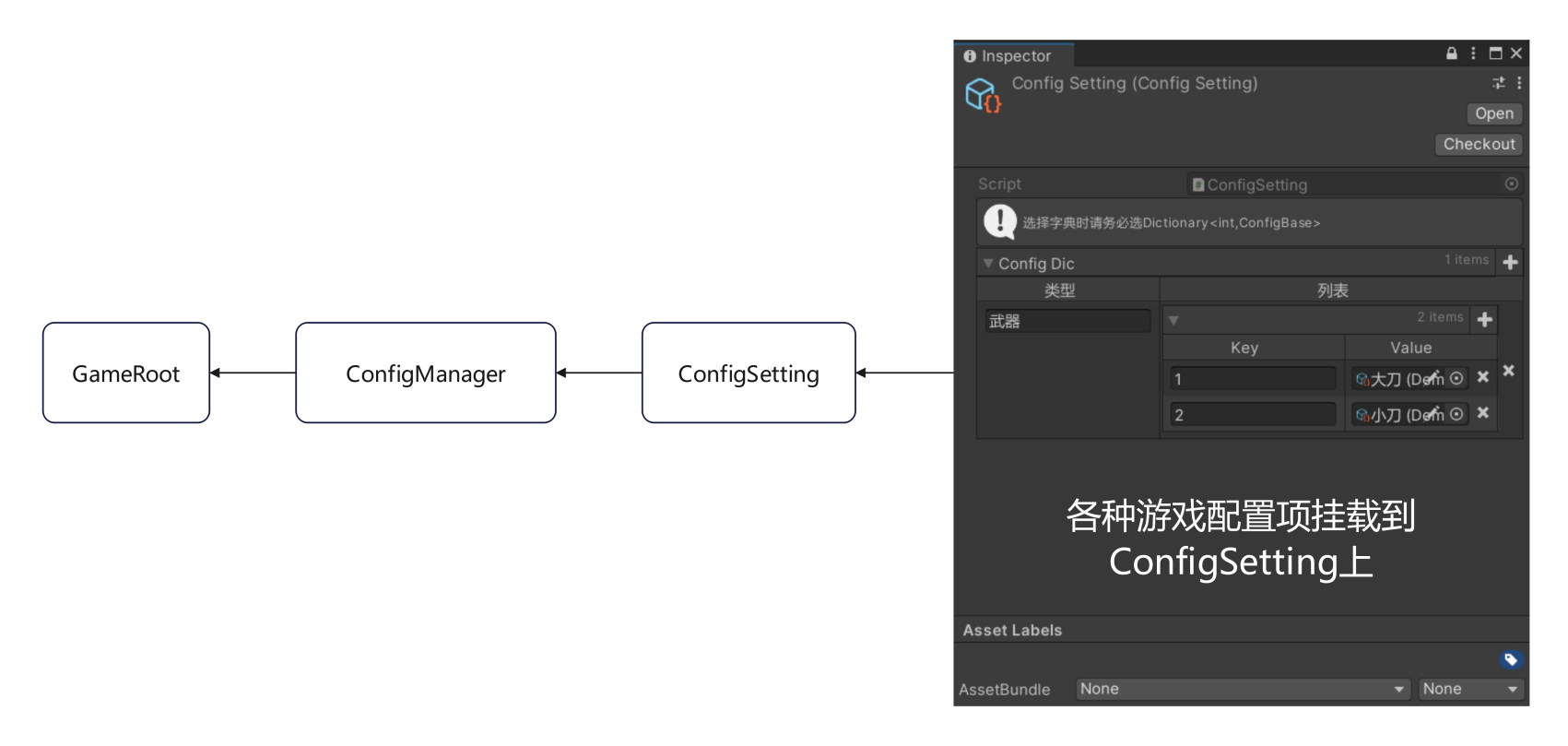Image resolution: width=1568 pixels, height=746 pixels.
Task: Open the preset selector sliders icon
Action: coord(1499,83)
